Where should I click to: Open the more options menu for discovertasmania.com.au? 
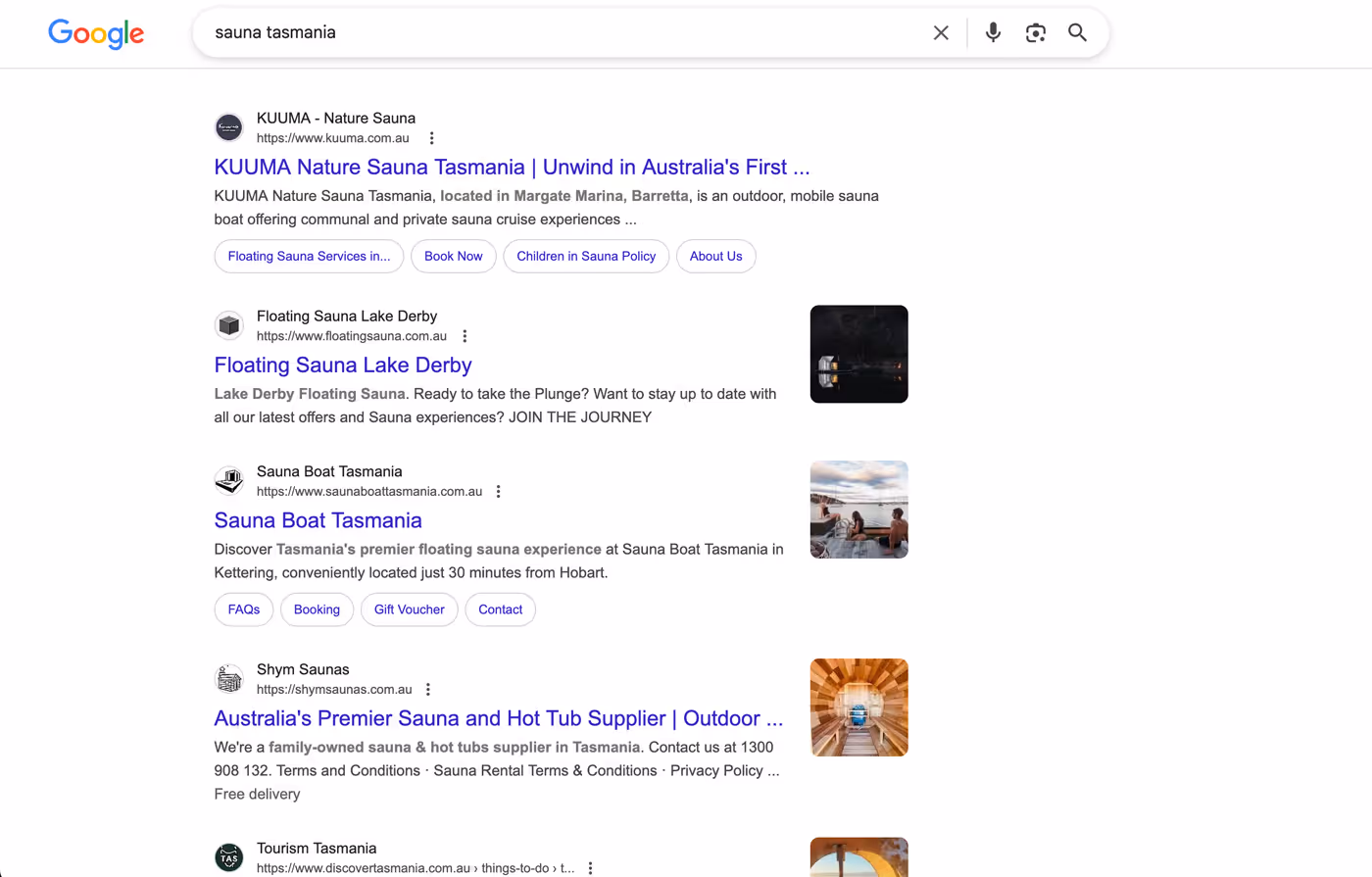[590, 868]
